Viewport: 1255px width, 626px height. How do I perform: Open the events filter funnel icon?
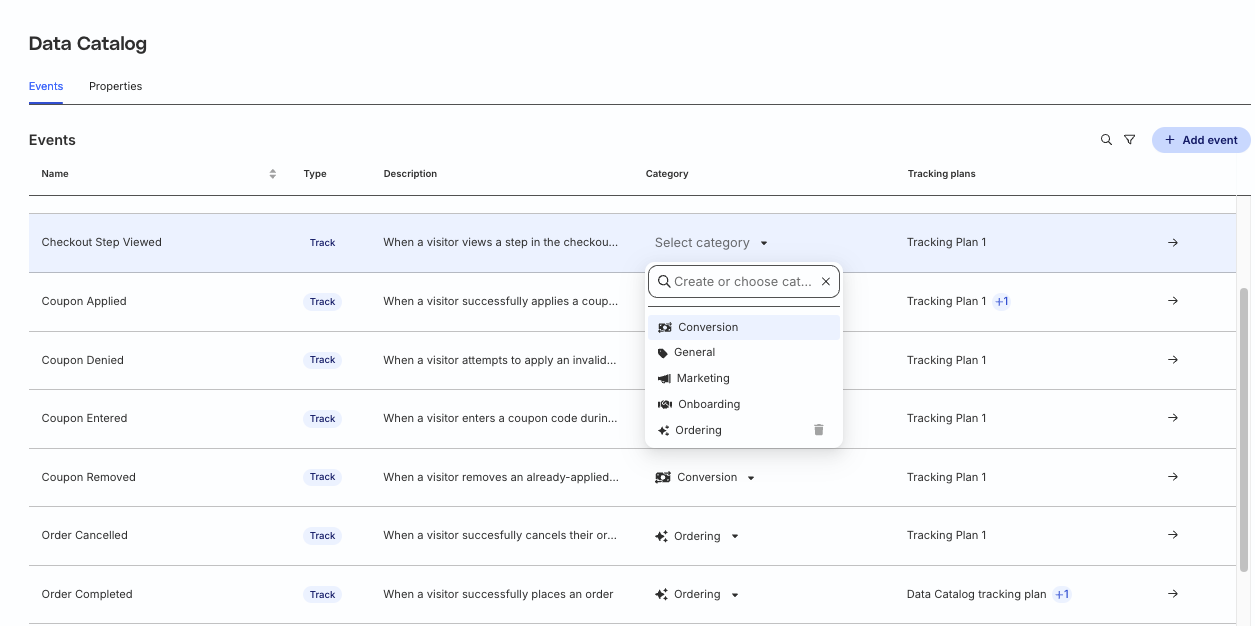click(1129, 140)
